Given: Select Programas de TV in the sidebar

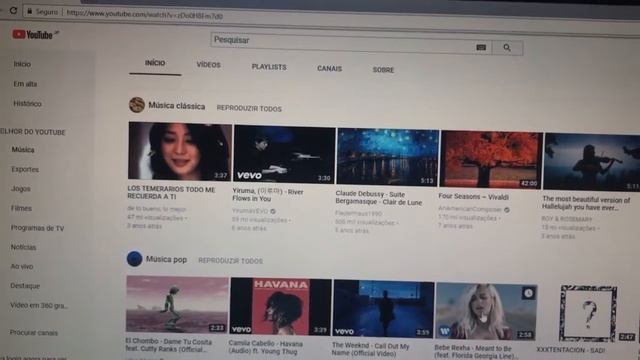Looking at the screenshot, I should click(37, 228).
